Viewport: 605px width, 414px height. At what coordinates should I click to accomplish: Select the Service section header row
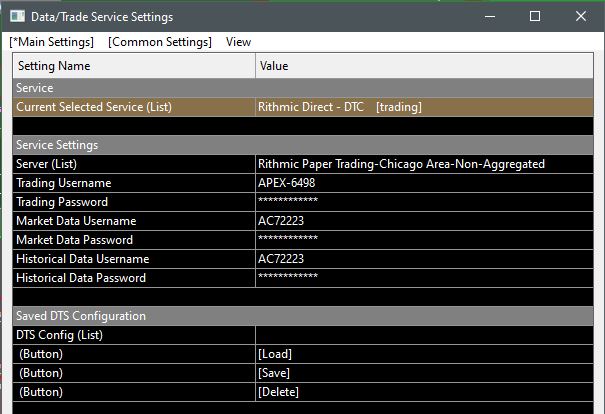point(303,88)
